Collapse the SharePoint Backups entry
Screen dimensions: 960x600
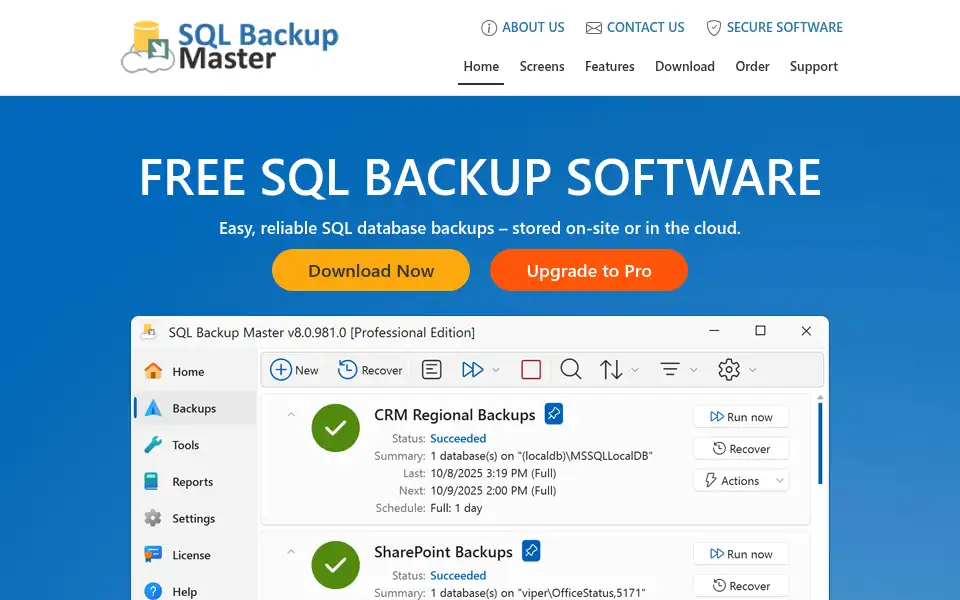[291, 552]
